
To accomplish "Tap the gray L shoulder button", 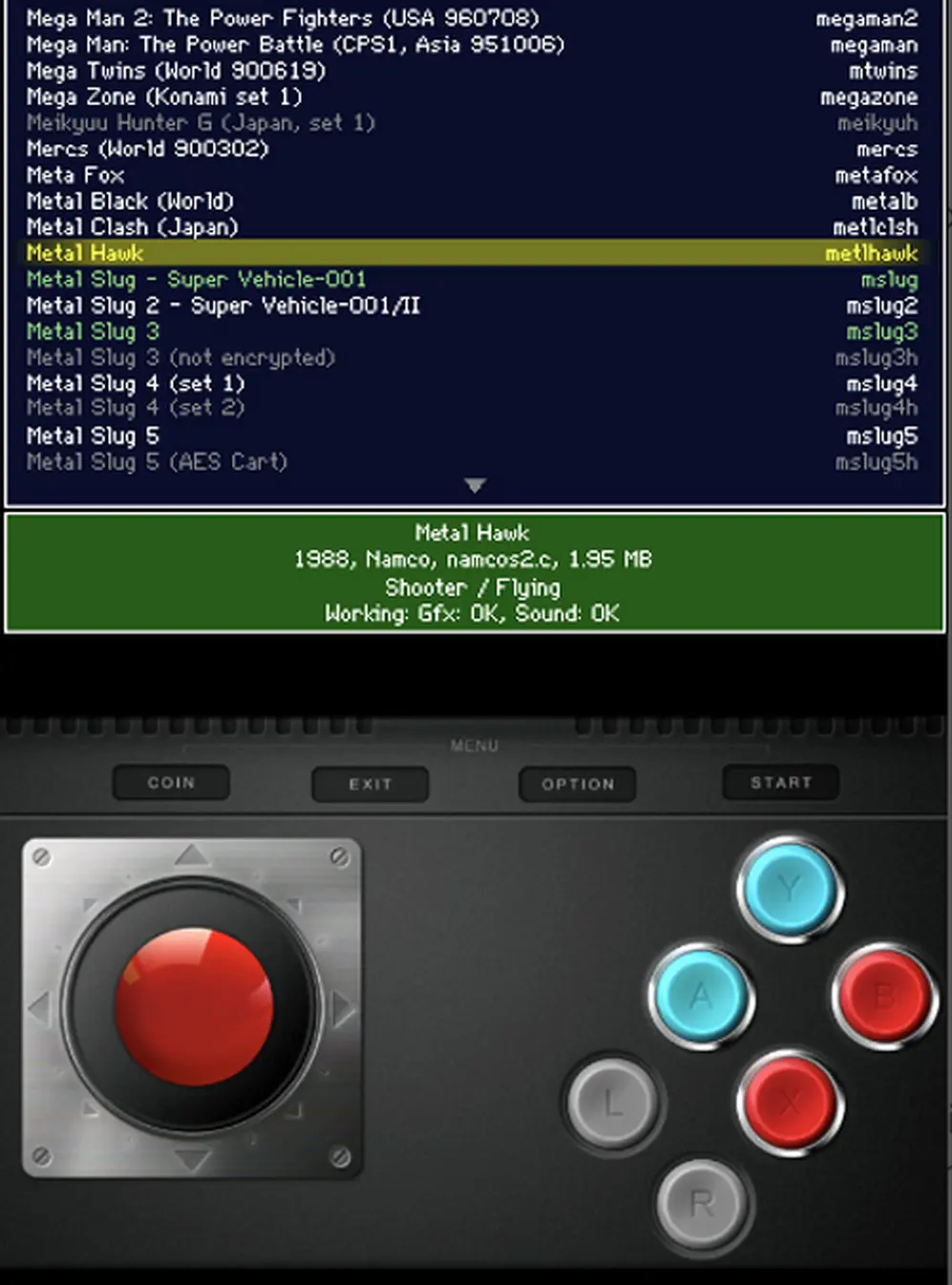I will 612,1105.
